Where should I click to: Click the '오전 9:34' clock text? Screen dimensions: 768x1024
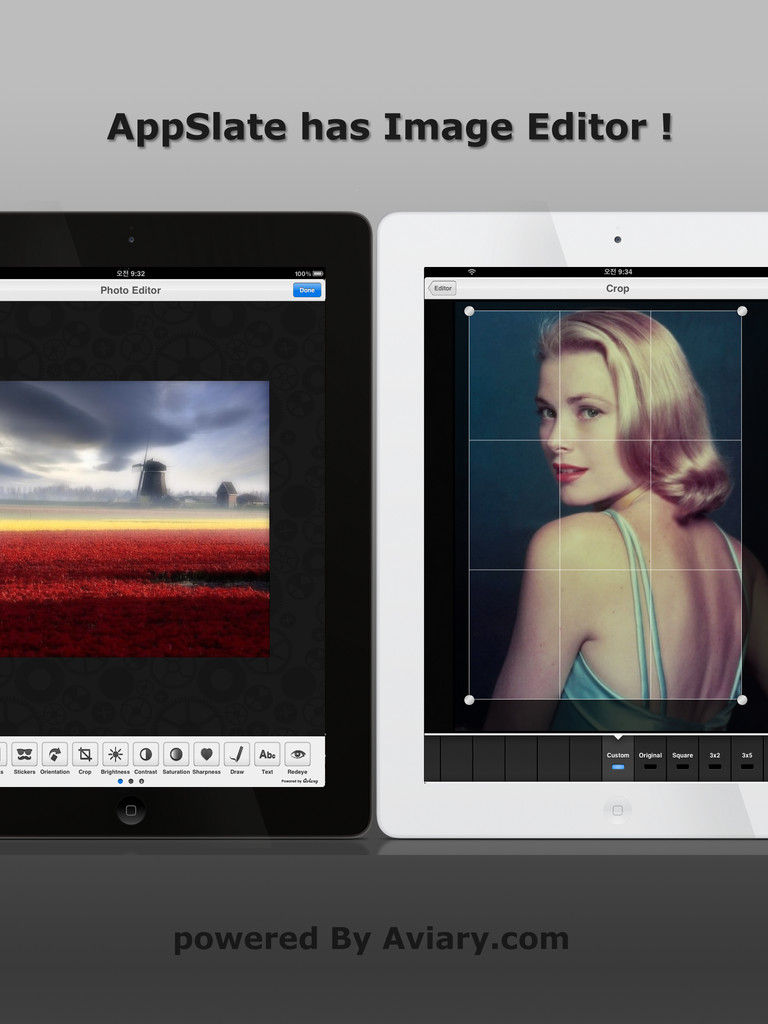point(618,272)
